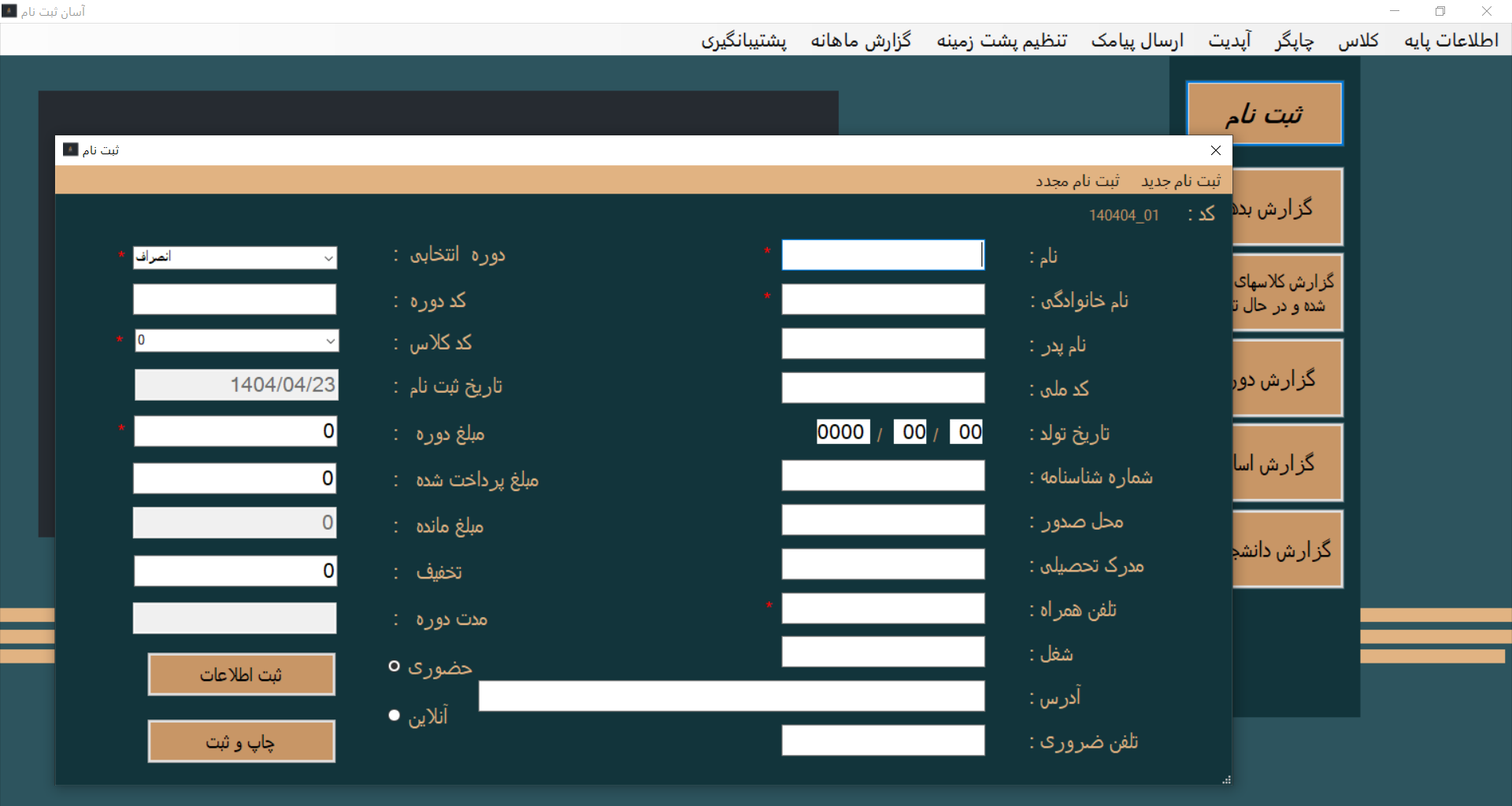The height and width of the screenshot is (806, 1512).
Task: Focus the تلفن همراه input field
Action: click(883, 608)
